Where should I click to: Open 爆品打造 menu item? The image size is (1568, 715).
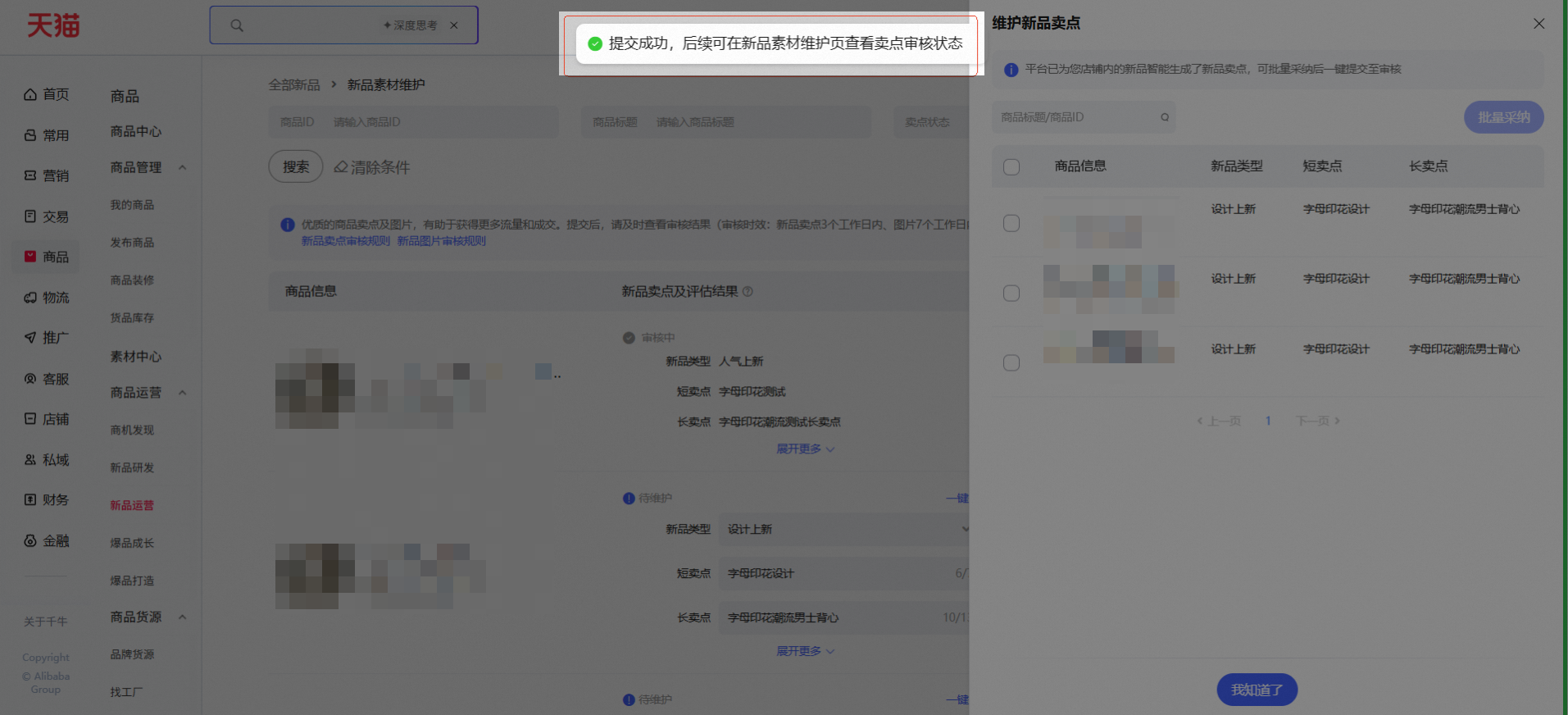[x=132, y=581]
